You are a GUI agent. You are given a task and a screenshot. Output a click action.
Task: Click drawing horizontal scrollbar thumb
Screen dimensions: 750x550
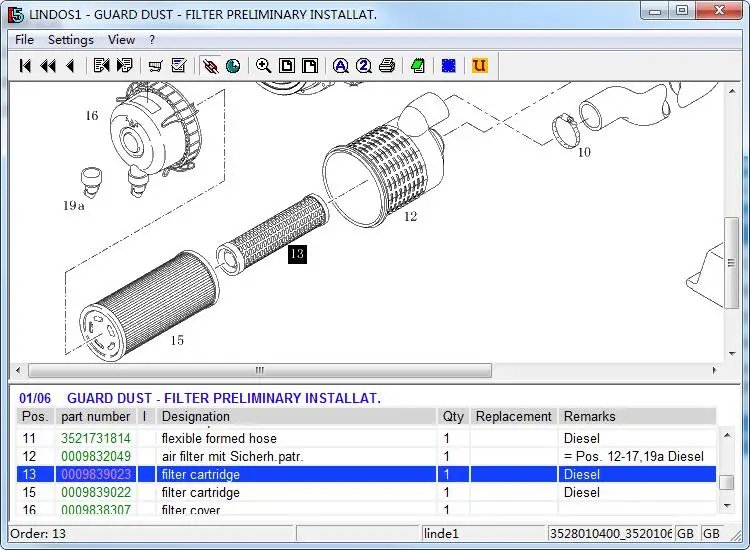(x=260, y=370)
